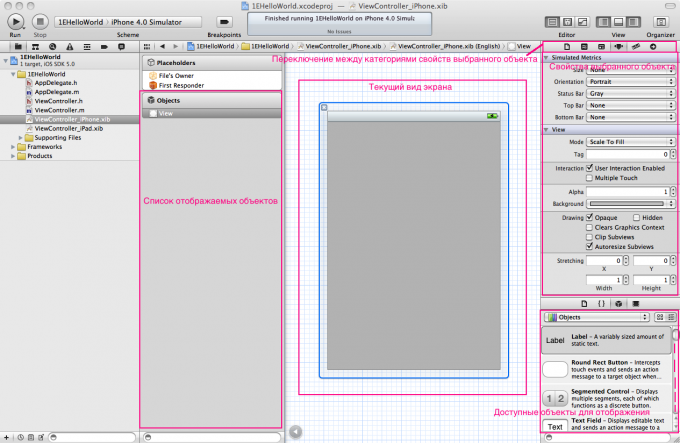
Task: Open the Quick Help inspector tab
Action: click(584, 46)
